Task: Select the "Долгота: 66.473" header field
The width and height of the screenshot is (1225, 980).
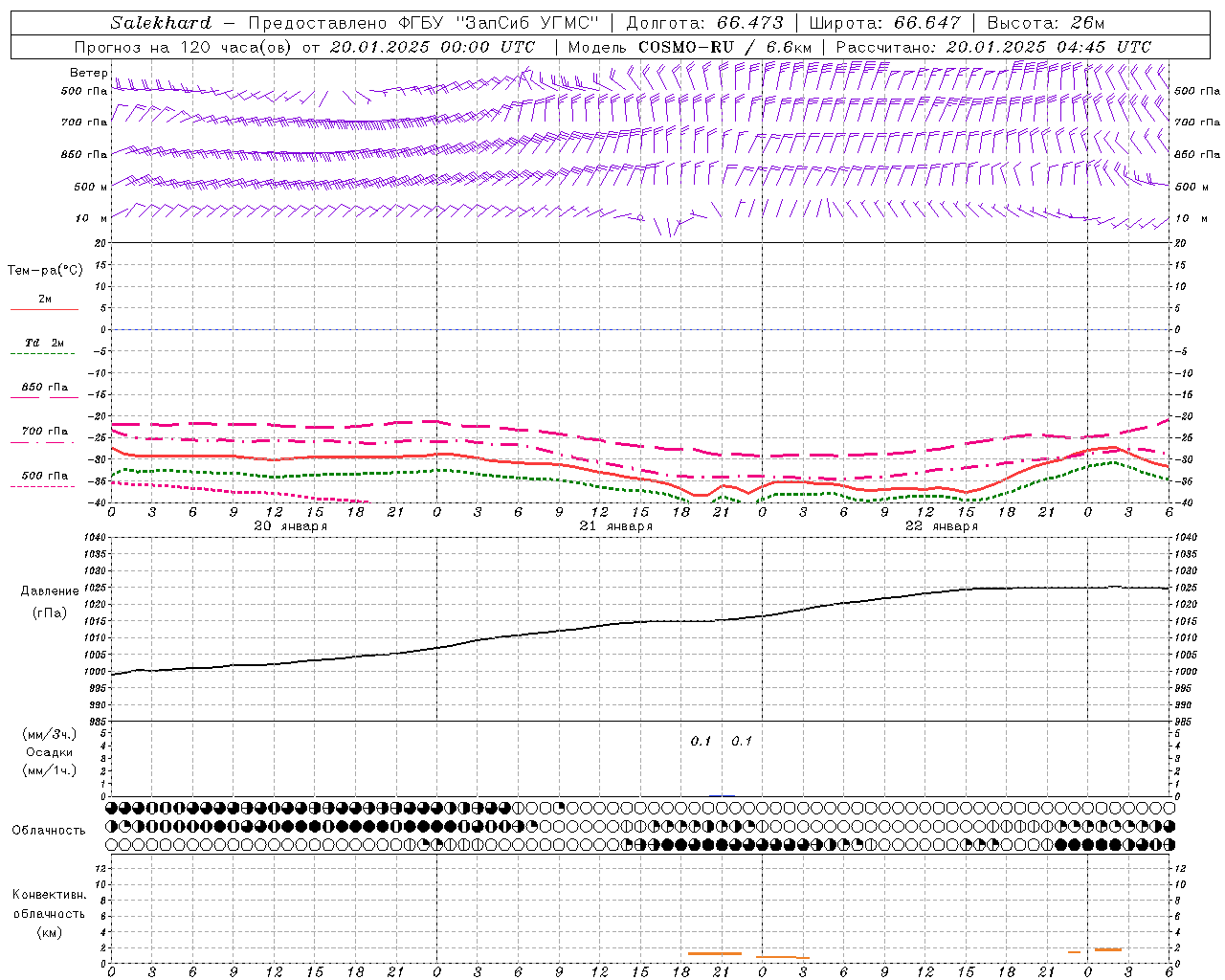Action: tap(704, 23)
